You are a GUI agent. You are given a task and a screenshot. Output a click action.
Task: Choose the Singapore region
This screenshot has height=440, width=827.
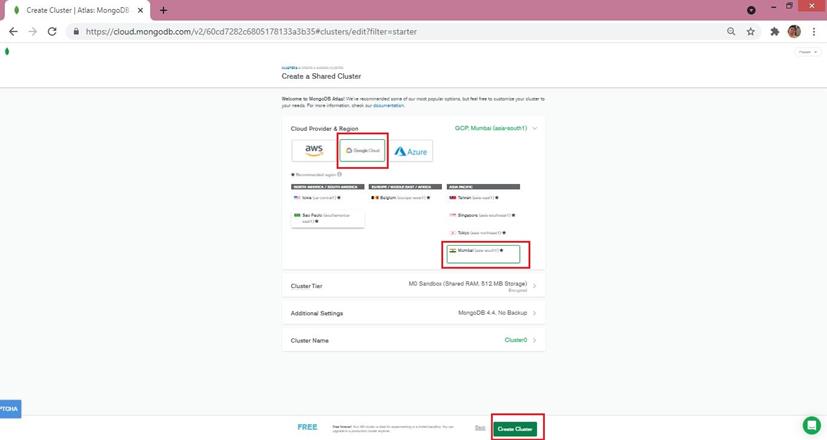(x=483, y=215)
